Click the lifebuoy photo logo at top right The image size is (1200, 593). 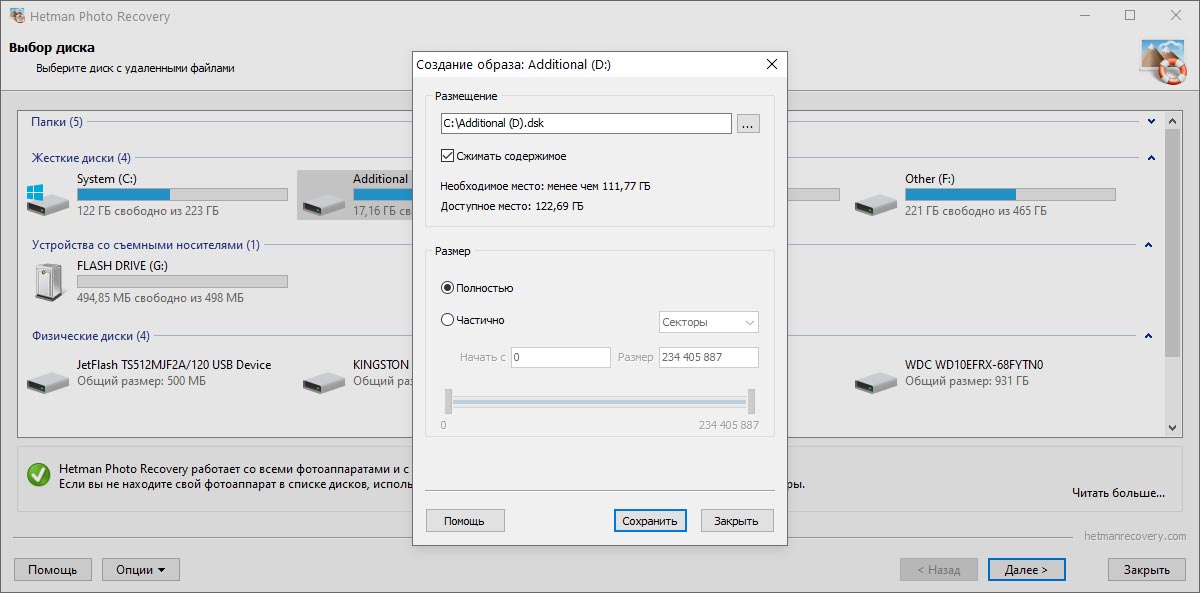(1163, 62)
